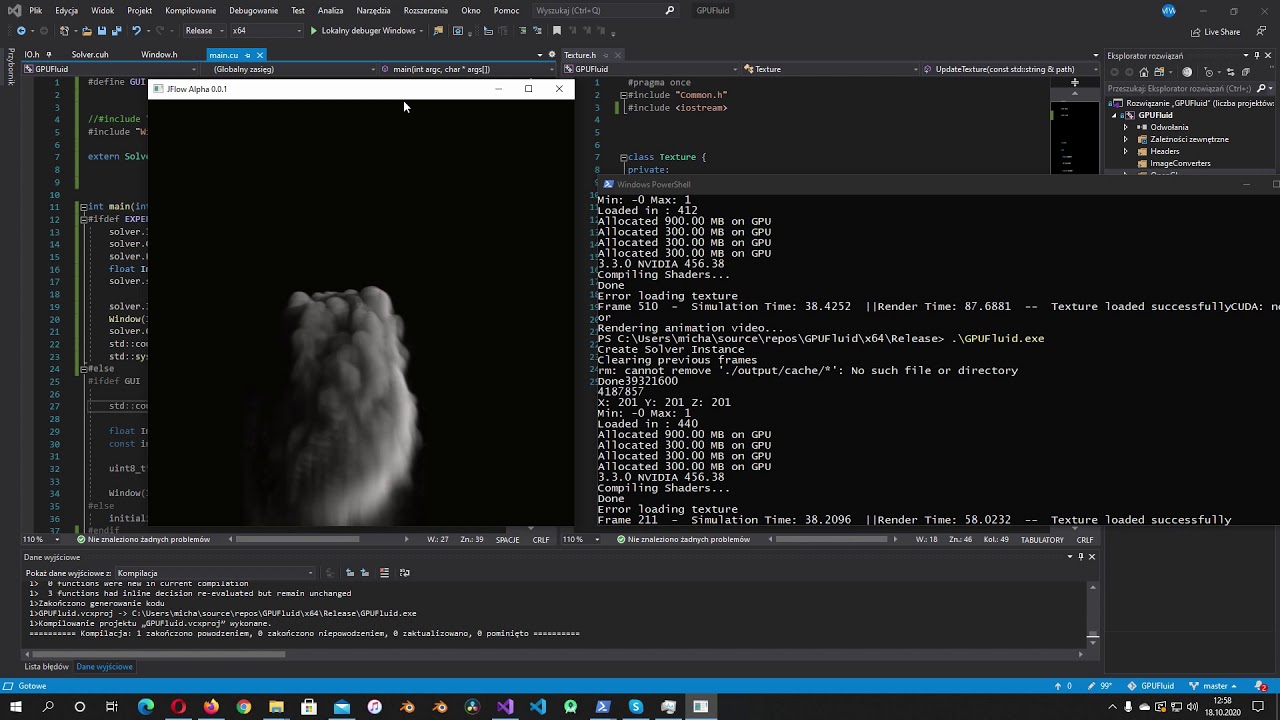
Task: Open the Lista błędów tab
Action: (x=46, y=667)
